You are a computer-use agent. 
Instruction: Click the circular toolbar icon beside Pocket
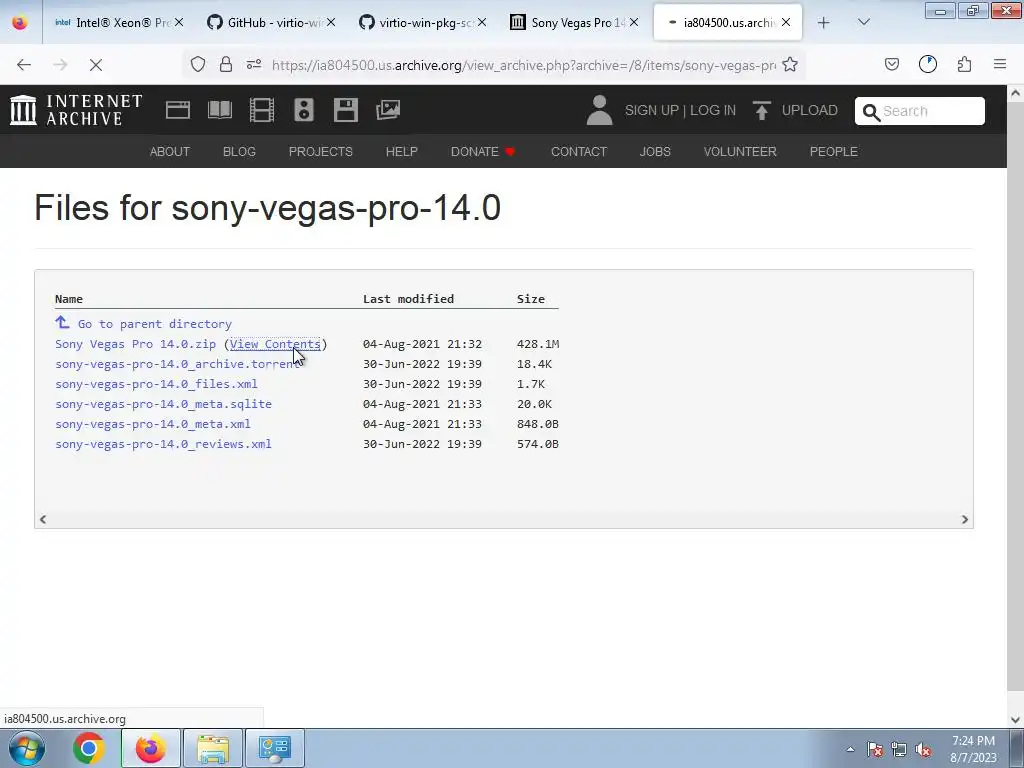928,64
